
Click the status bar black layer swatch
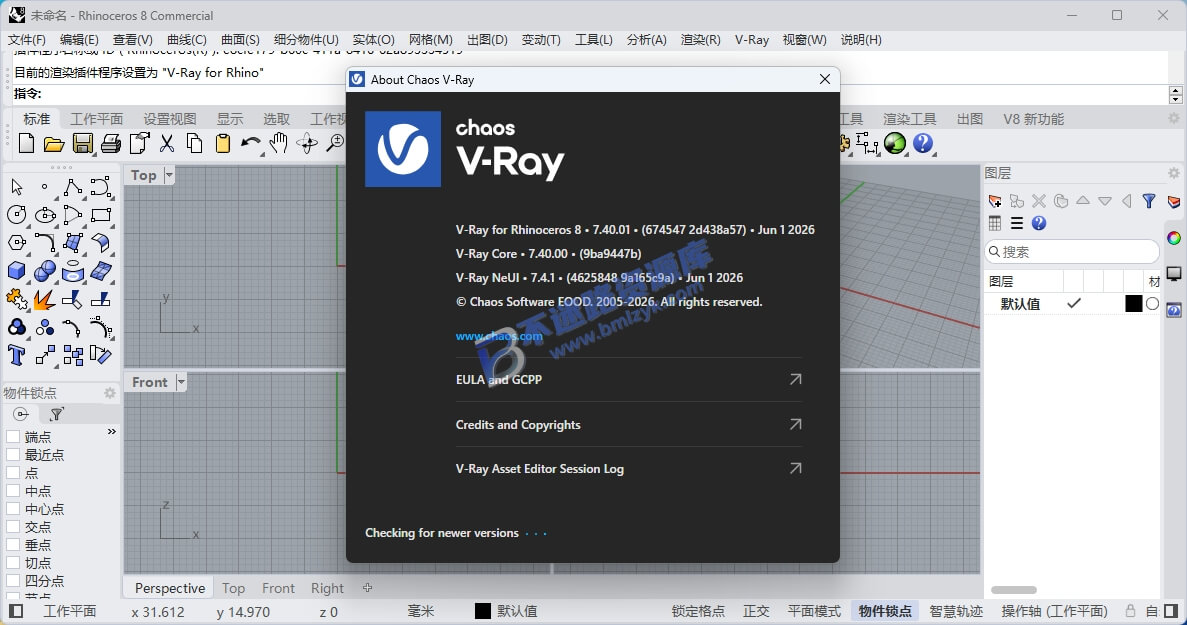(482, 611)
